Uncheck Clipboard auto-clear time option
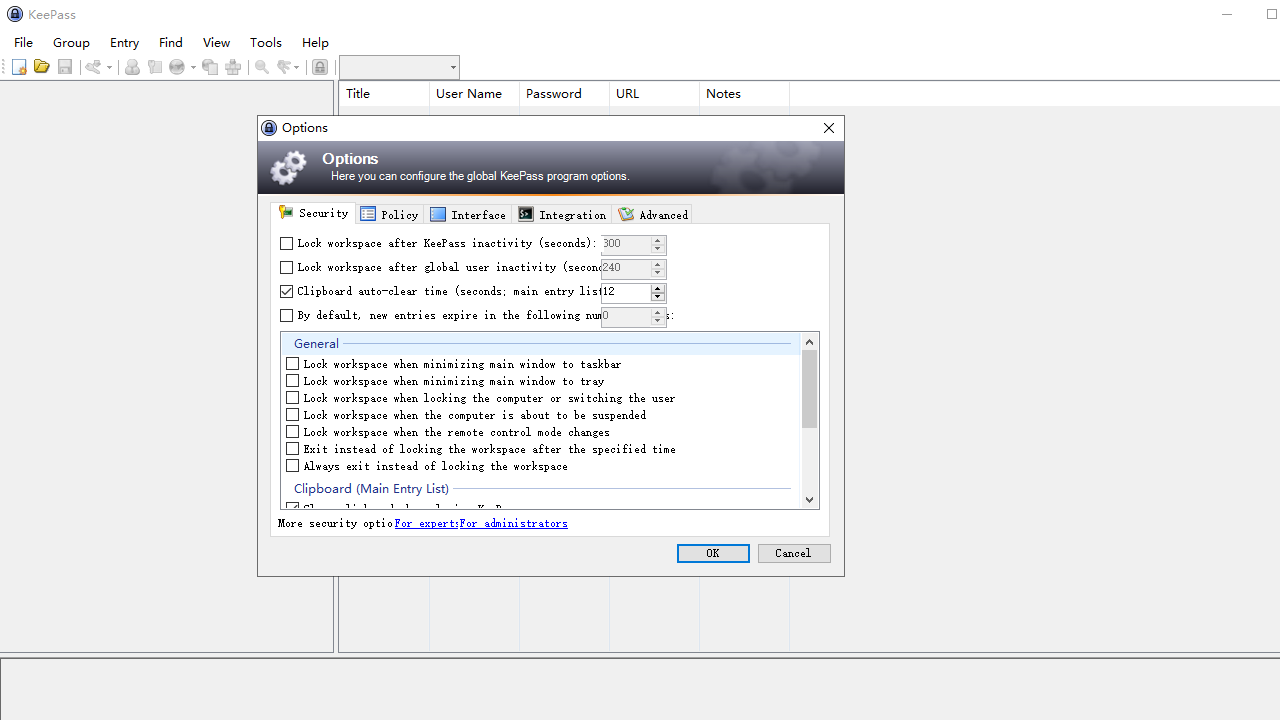Viewport: 1280px width, 720px height. point(287,292)
